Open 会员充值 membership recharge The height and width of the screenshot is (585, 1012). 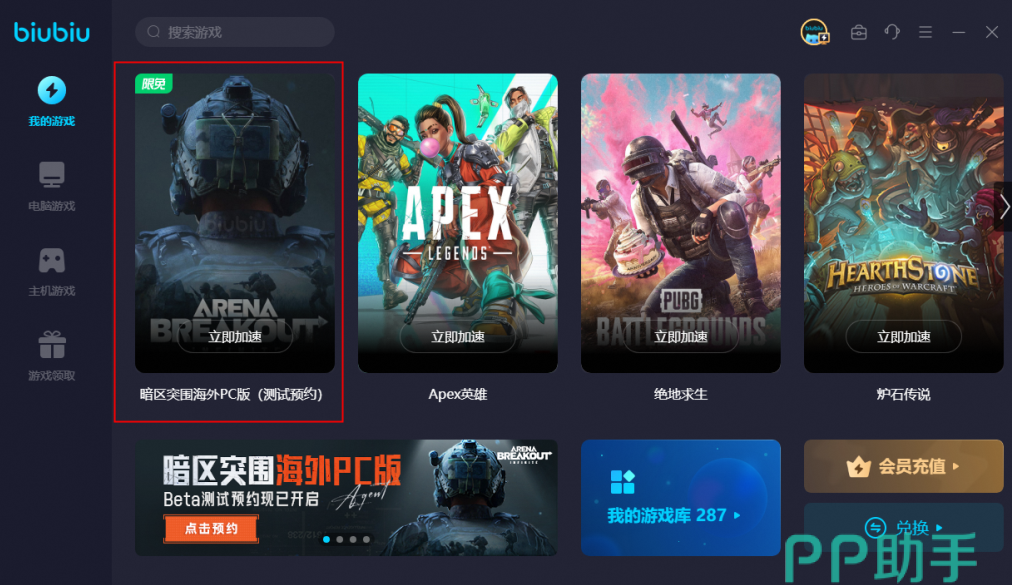coord(904,466)
